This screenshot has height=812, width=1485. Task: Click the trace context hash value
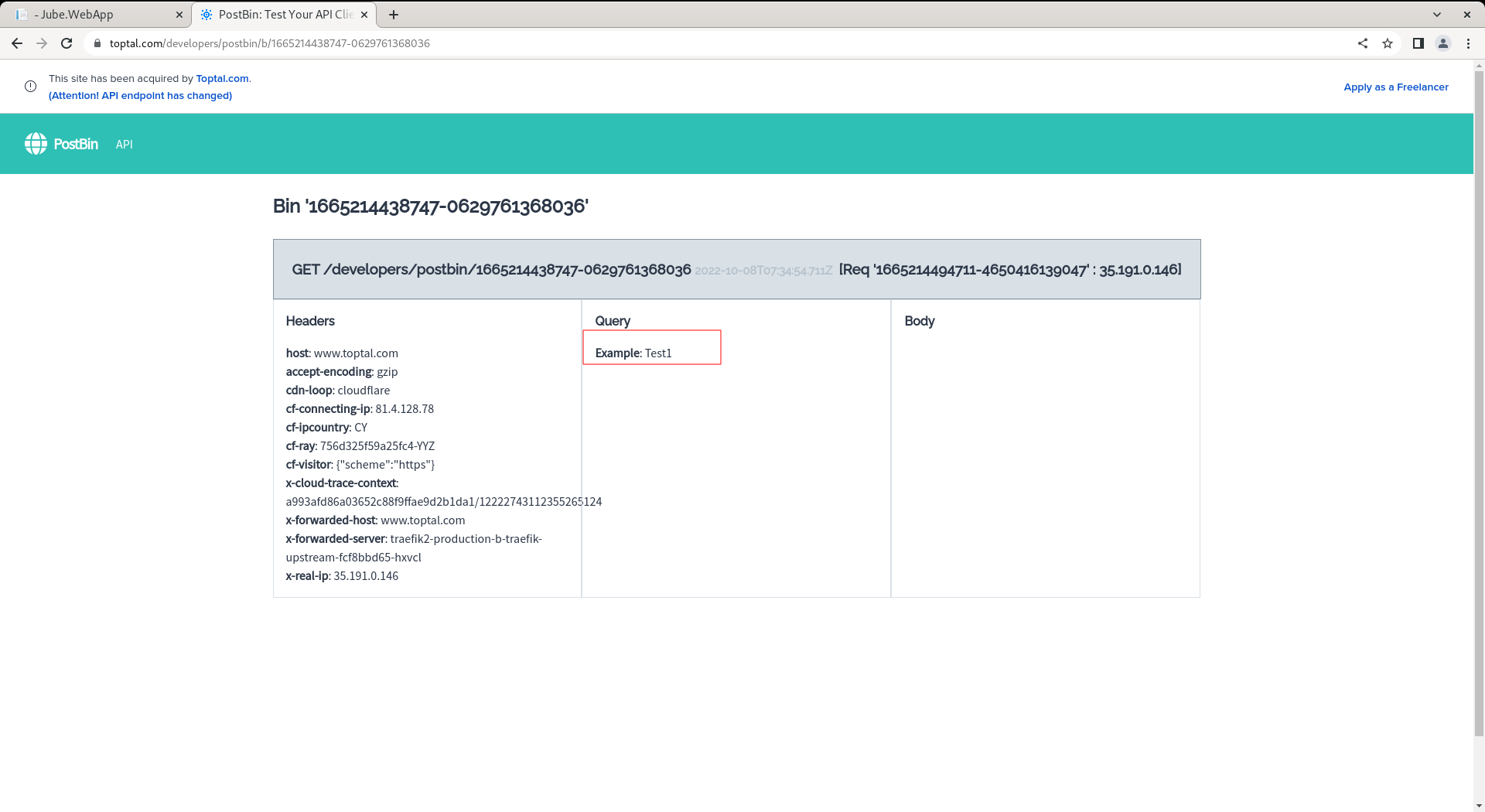(x=444, y=501)
